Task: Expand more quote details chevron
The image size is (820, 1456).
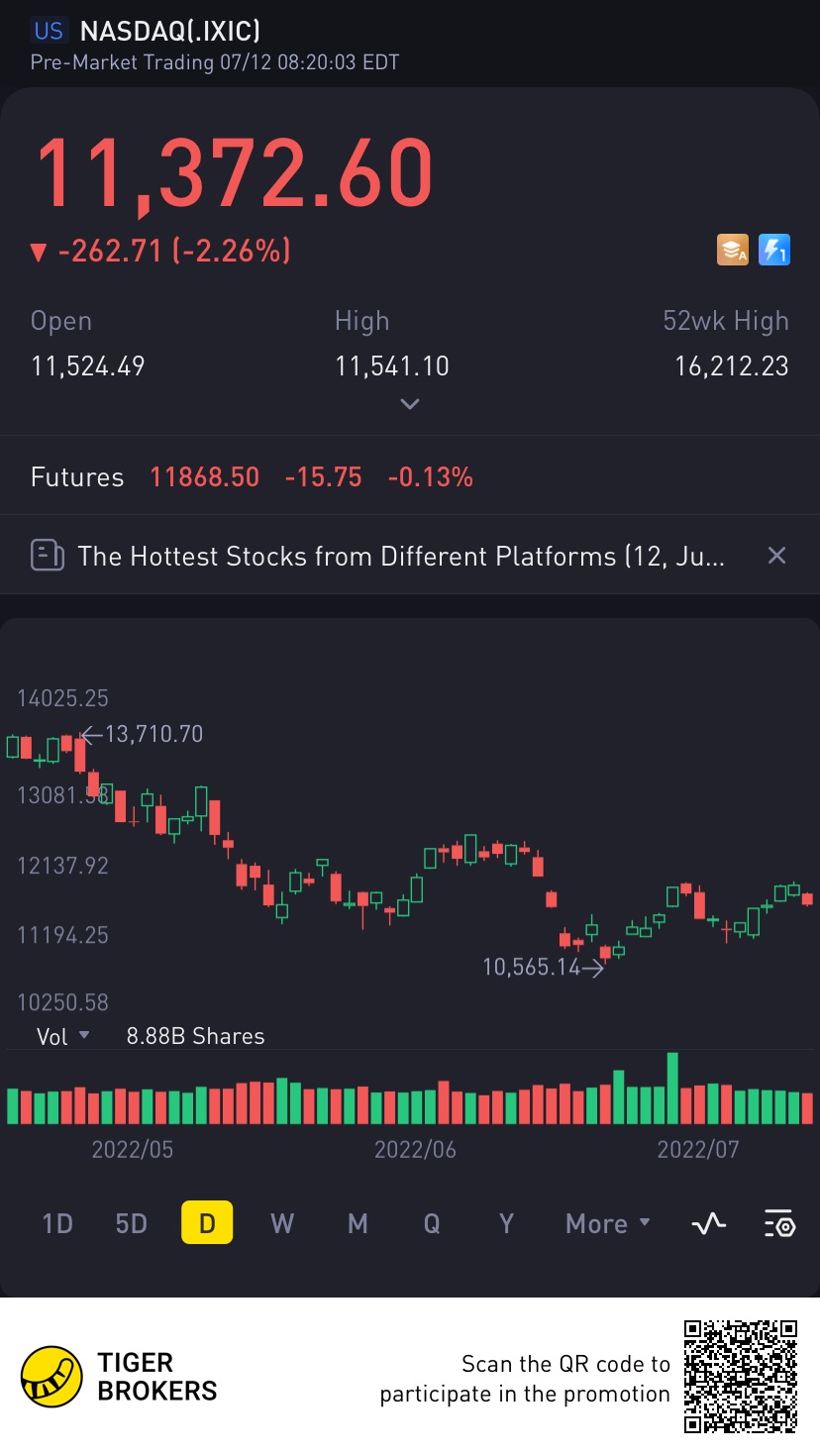Action: pyautogui.click(x=410, y=404)
